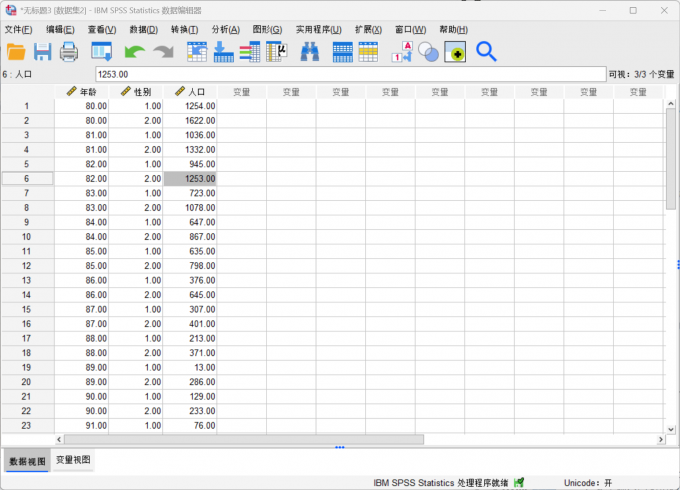Switch to the 变量视图 tab

click(x=73, y=460)
